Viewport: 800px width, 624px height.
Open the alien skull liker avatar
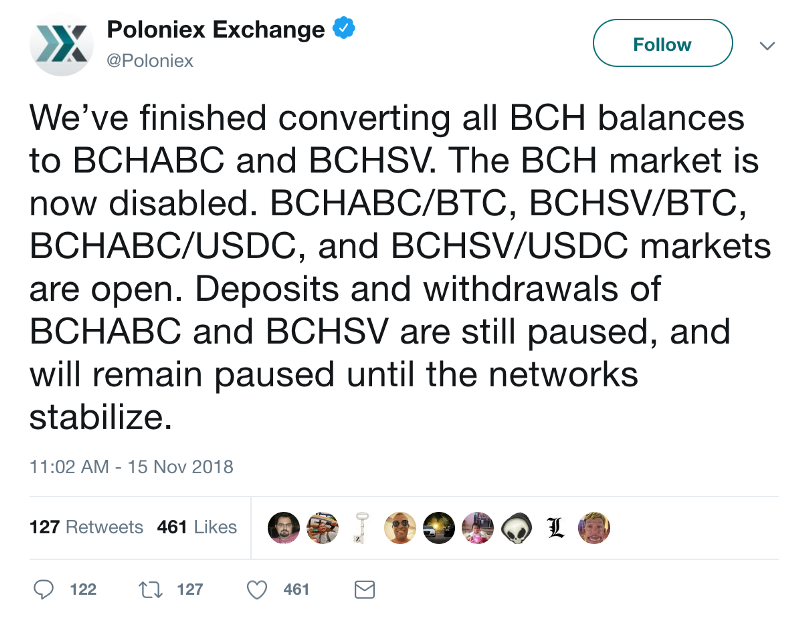(516, 528)
